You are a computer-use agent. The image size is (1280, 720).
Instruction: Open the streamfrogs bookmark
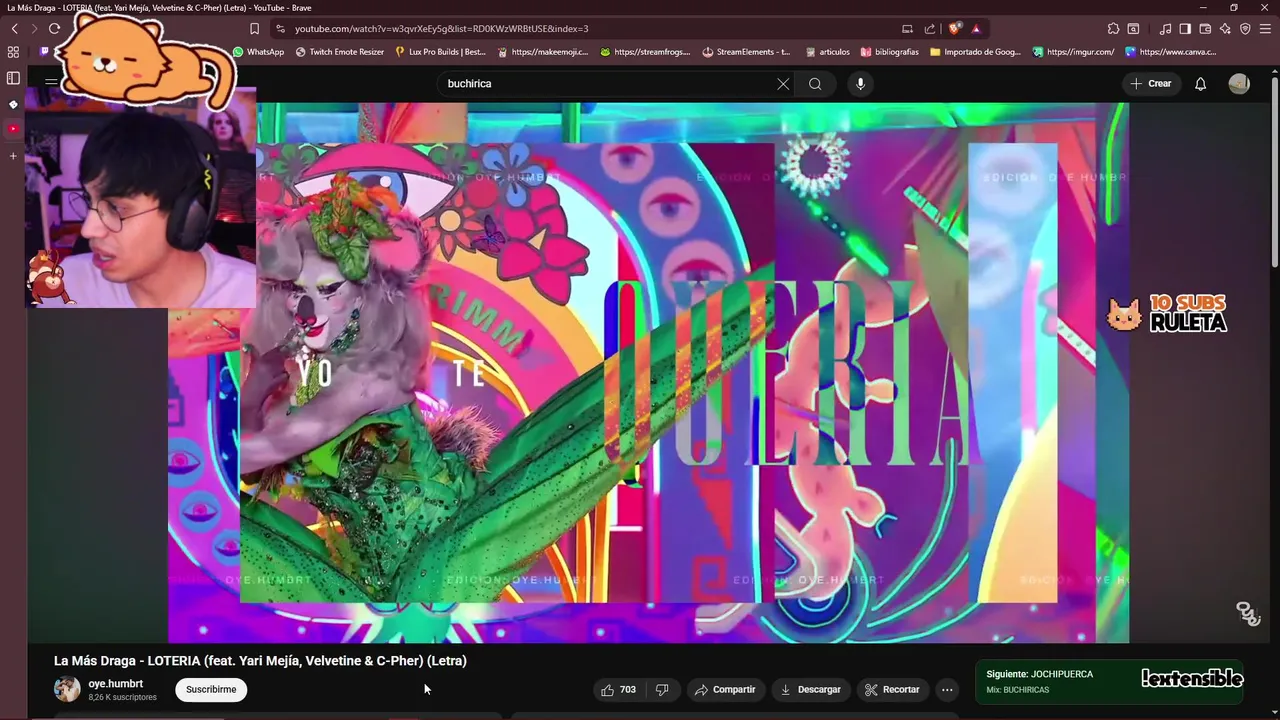(645, 52)
